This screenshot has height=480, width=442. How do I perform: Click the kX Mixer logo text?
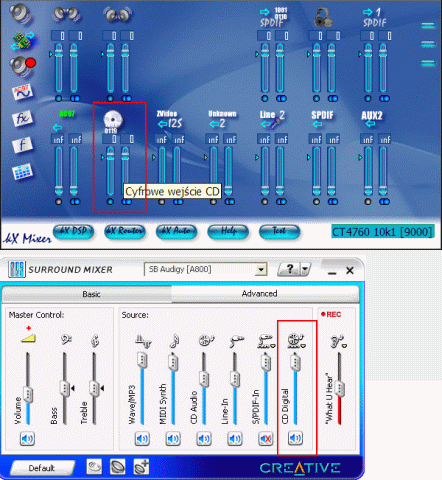coord(27,238)
